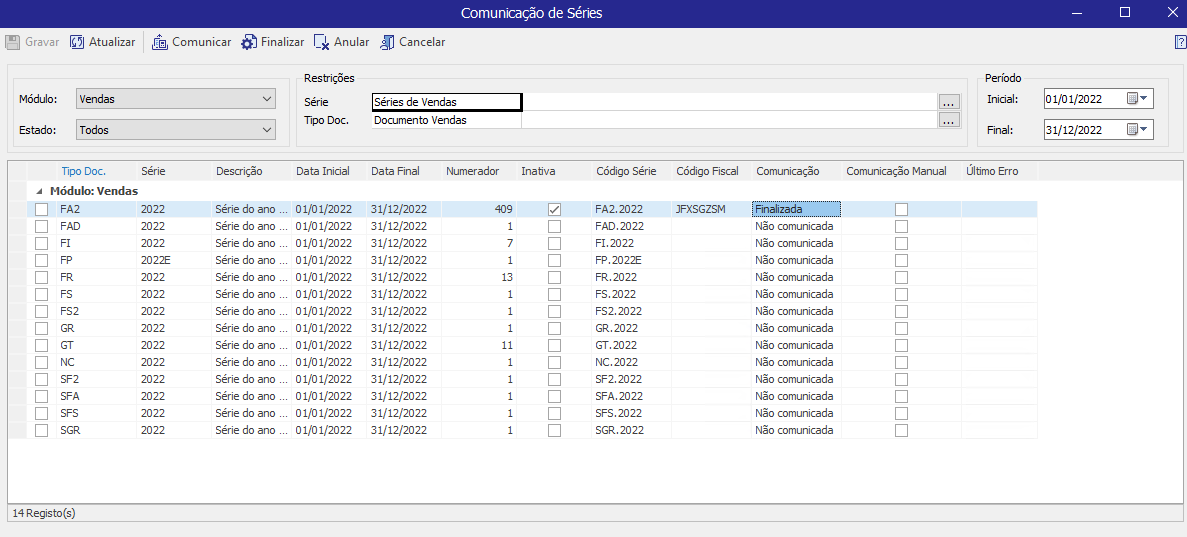This screenshot has width=1187, height=537.
Task: Select the FA2 row checkbox
Action: coord(41,209)
